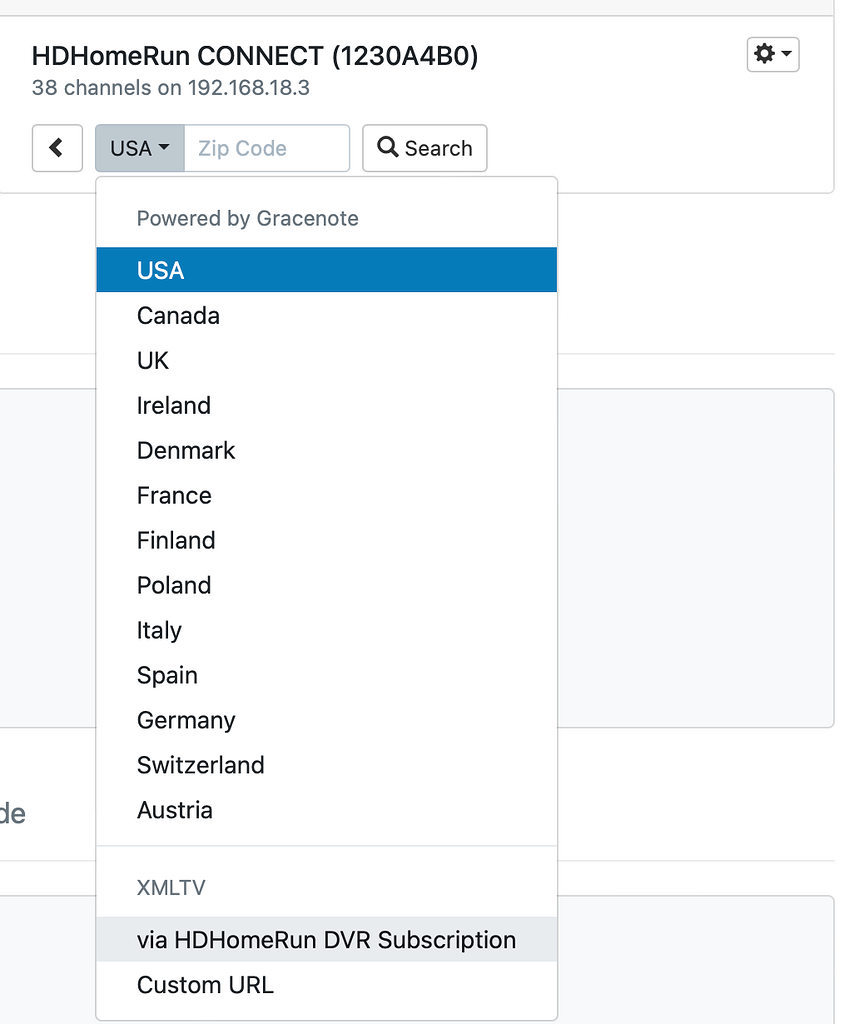Choose France for channel guide data

[x=174, y=495]
